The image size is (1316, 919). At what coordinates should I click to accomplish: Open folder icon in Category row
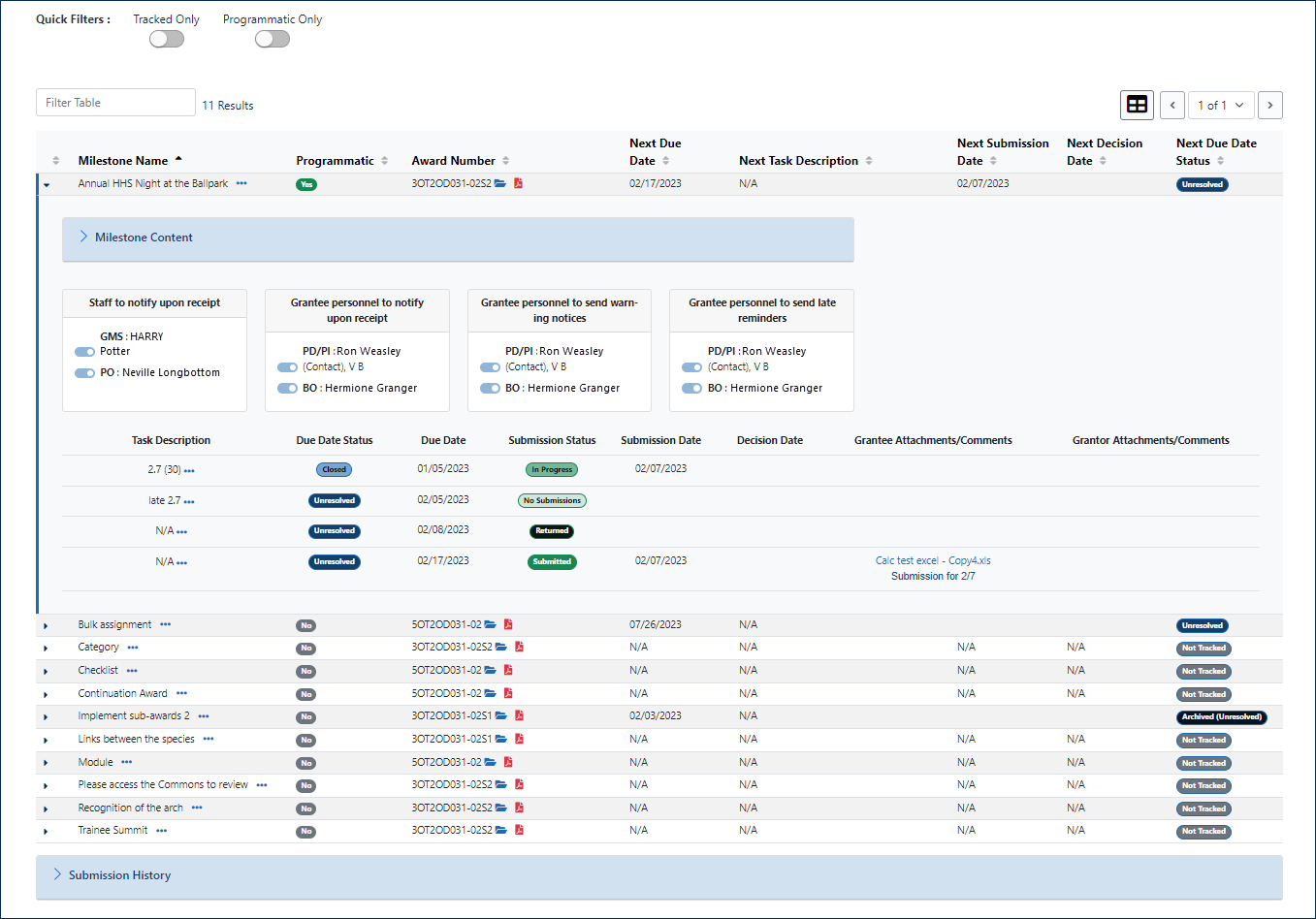click(501, 647)
